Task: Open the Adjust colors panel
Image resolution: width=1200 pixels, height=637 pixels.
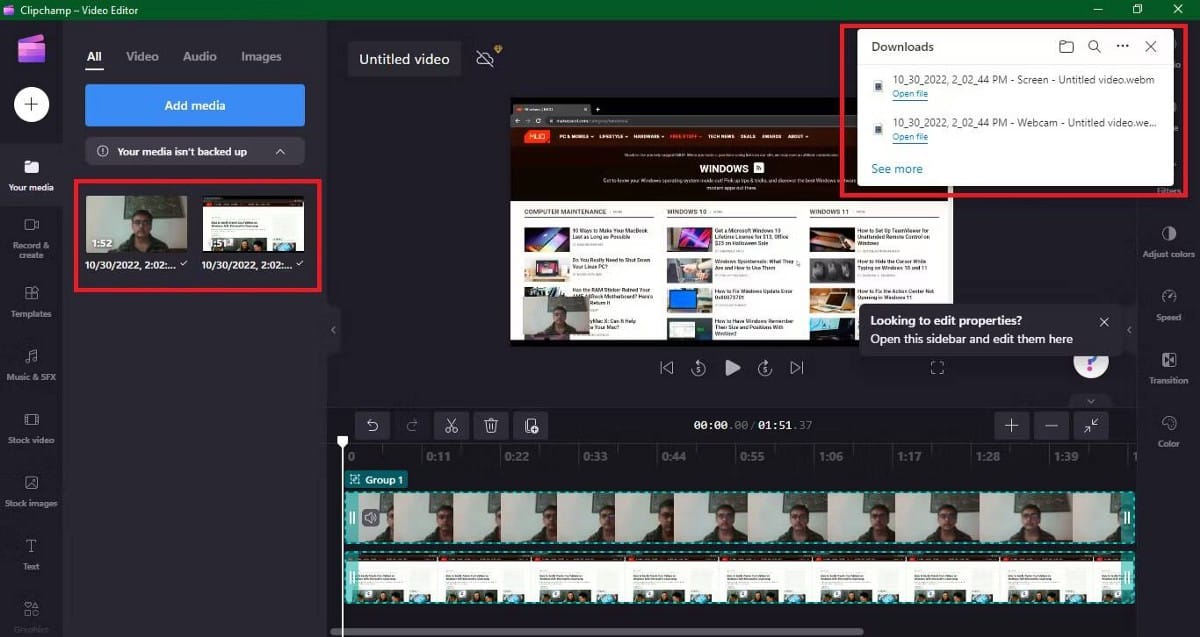Action: [x=1168, y=243]
